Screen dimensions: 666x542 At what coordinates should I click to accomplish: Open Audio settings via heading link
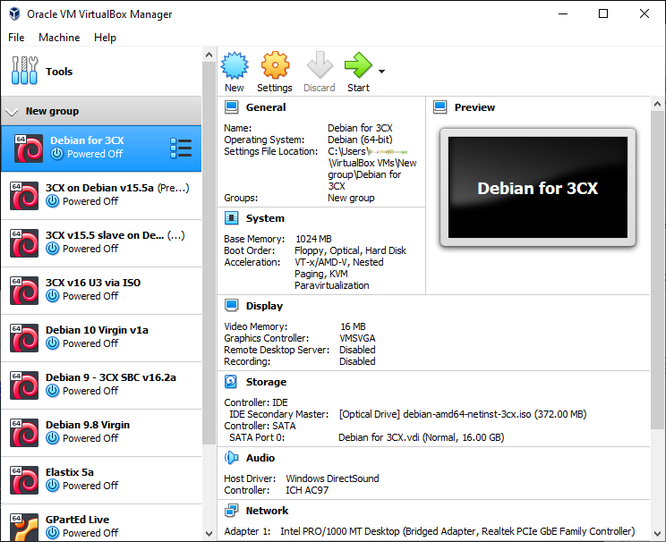[260, 458]
